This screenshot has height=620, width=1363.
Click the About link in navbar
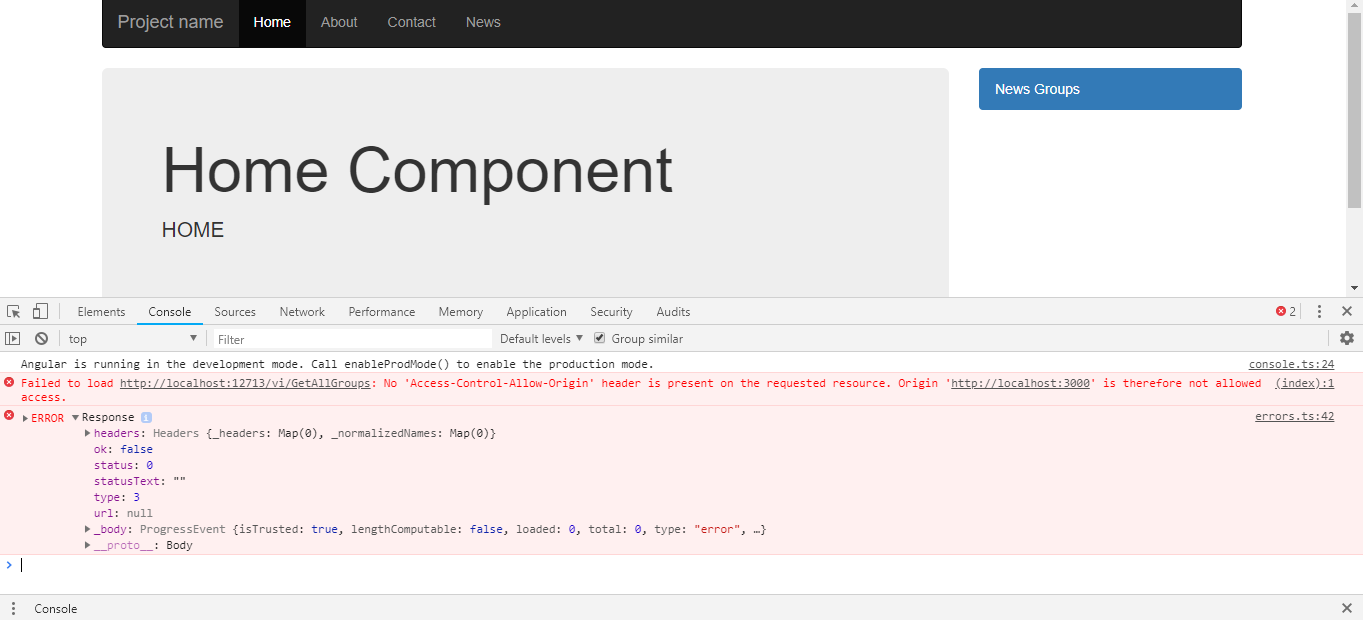click(339, 22)
